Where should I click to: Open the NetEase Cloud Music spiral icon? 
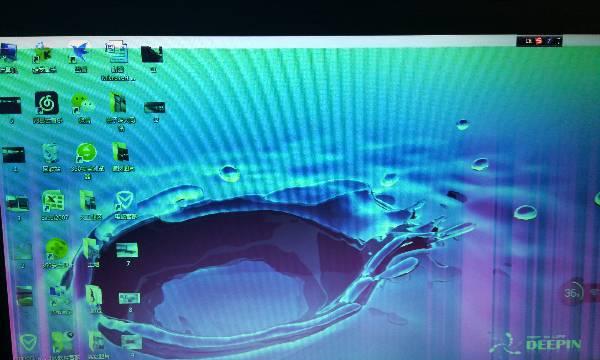47,103
